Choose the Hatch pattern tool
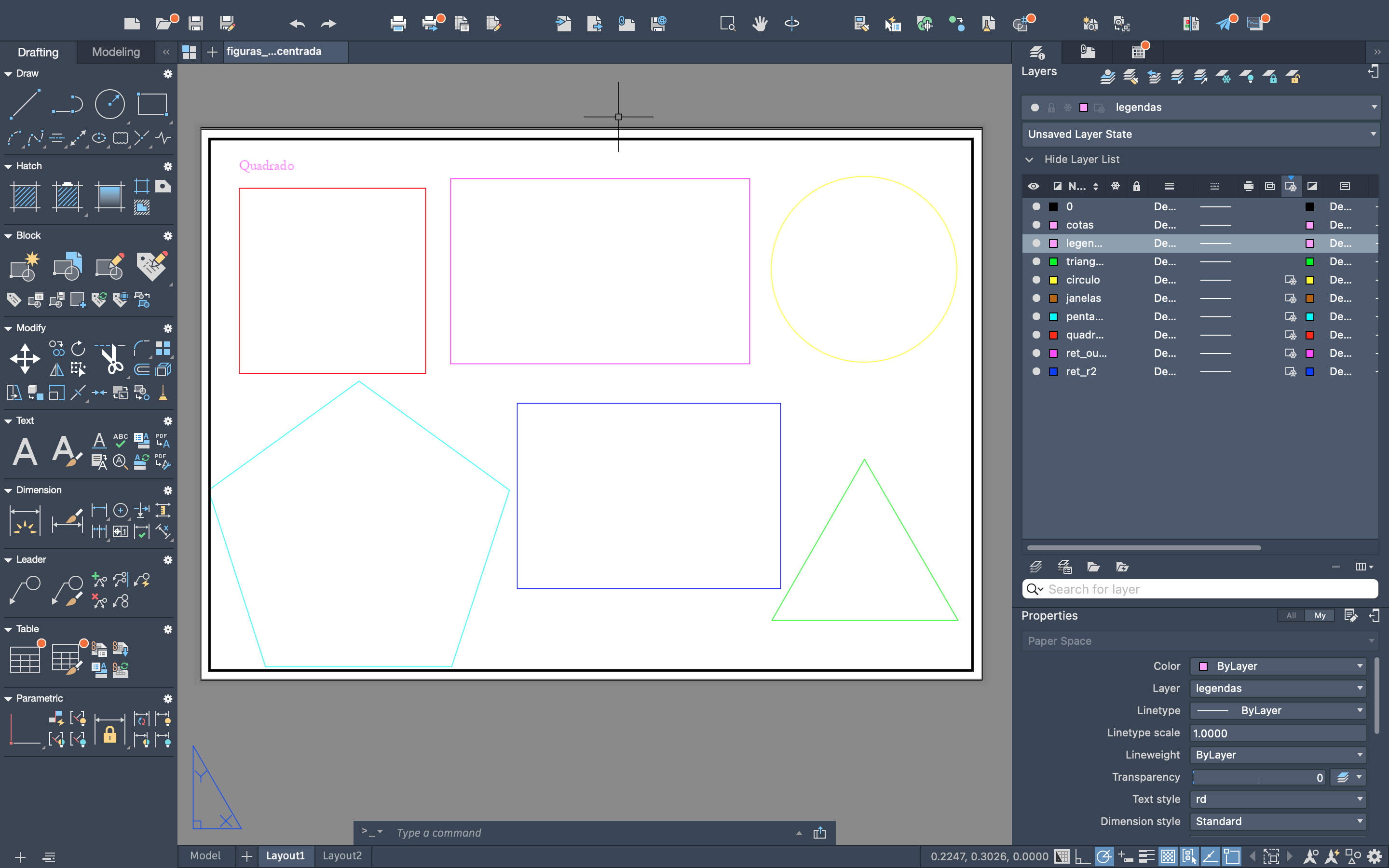 tap(25, 196)
